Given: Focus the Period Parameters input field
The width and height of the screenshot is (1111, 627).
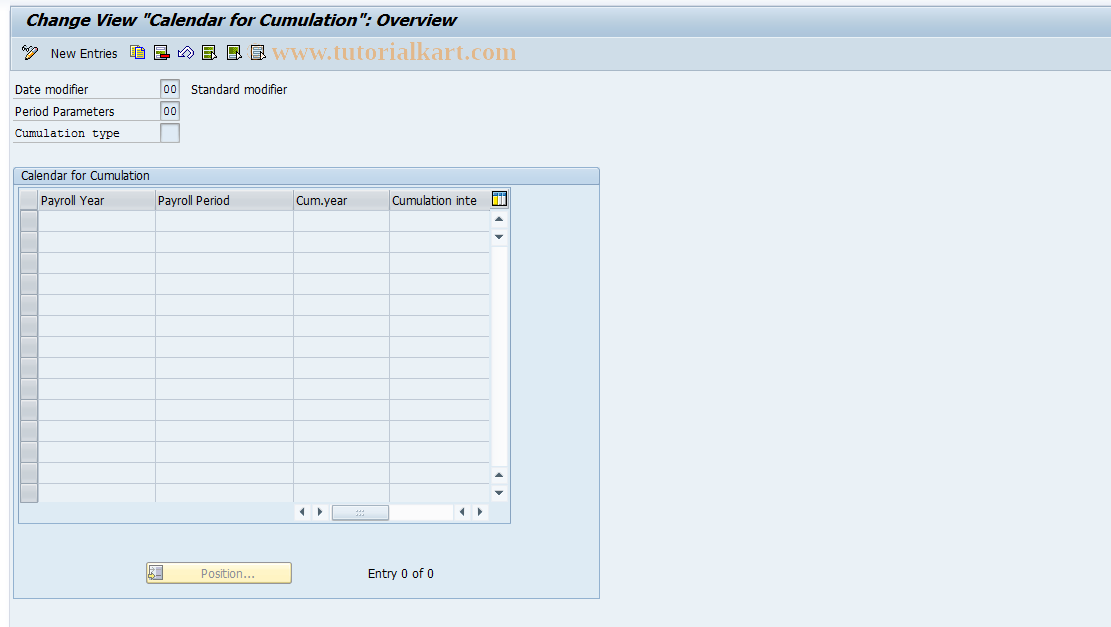Looking at the screenshot, I should 170,111.
